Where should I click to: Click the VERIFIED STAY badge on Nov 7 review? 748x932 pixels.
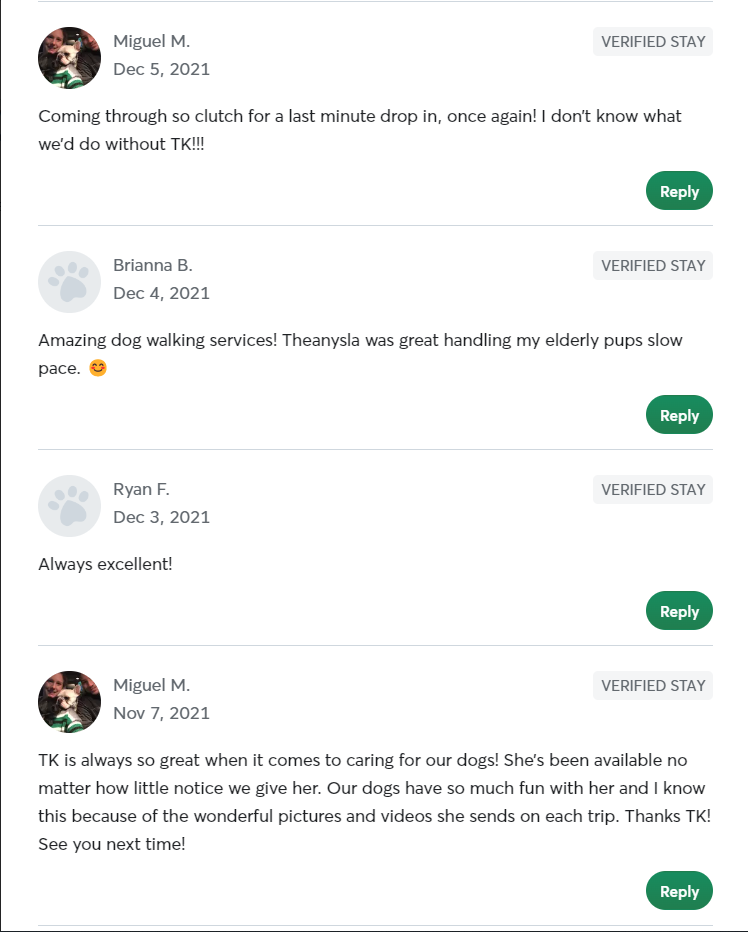[652, 685]
